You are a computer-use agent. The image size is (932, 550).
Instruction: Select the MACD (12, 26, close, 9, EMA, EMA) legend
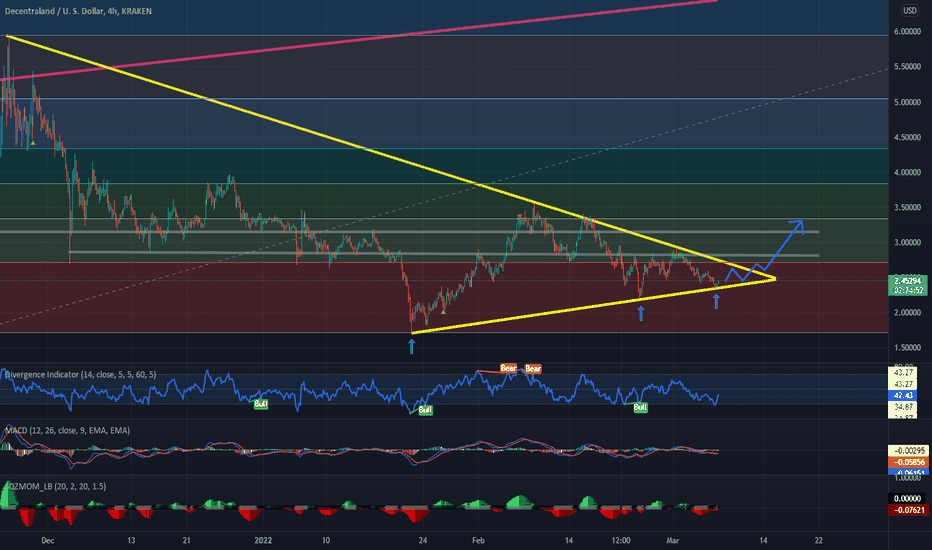pos(67,430)
